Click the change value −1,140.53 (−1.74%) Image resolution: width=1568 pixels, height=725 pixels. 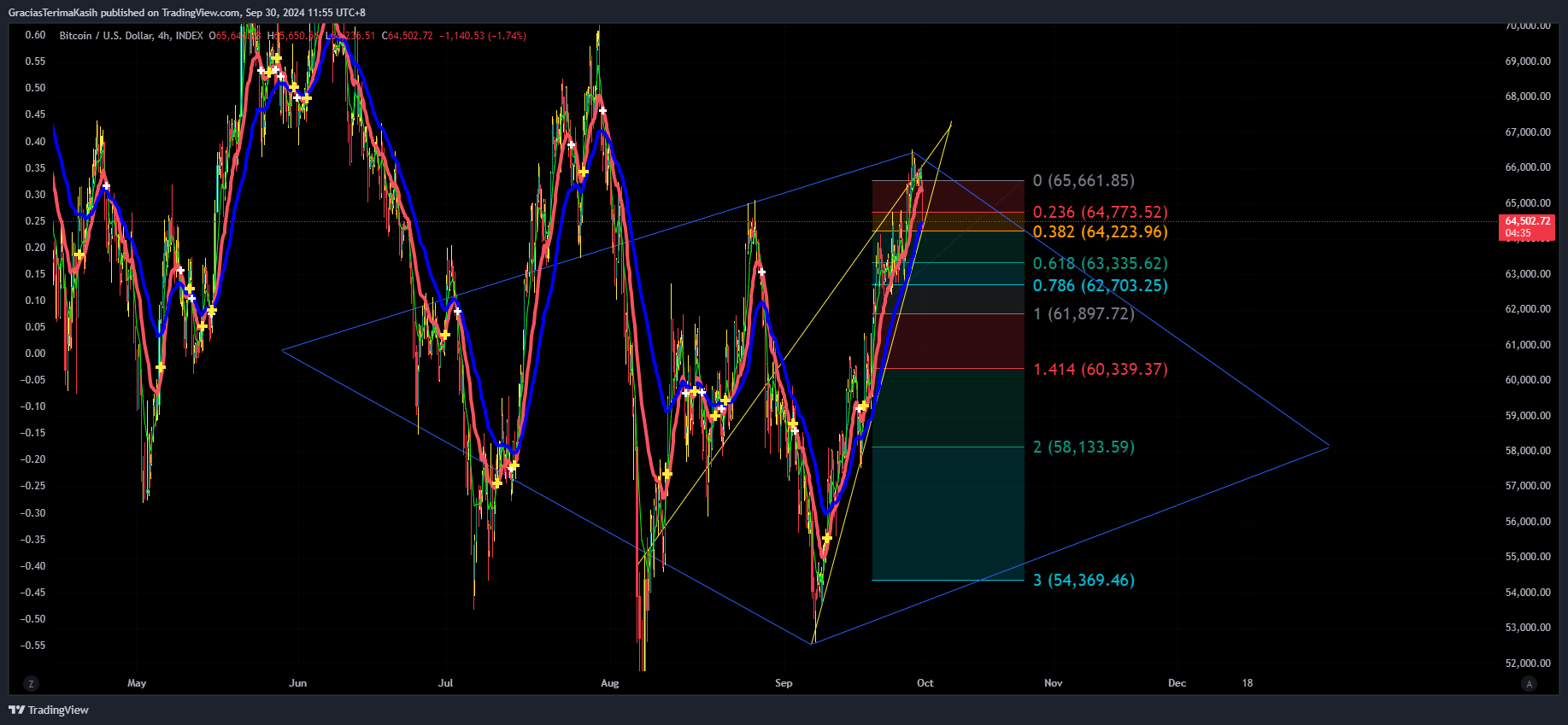point(483,36)
